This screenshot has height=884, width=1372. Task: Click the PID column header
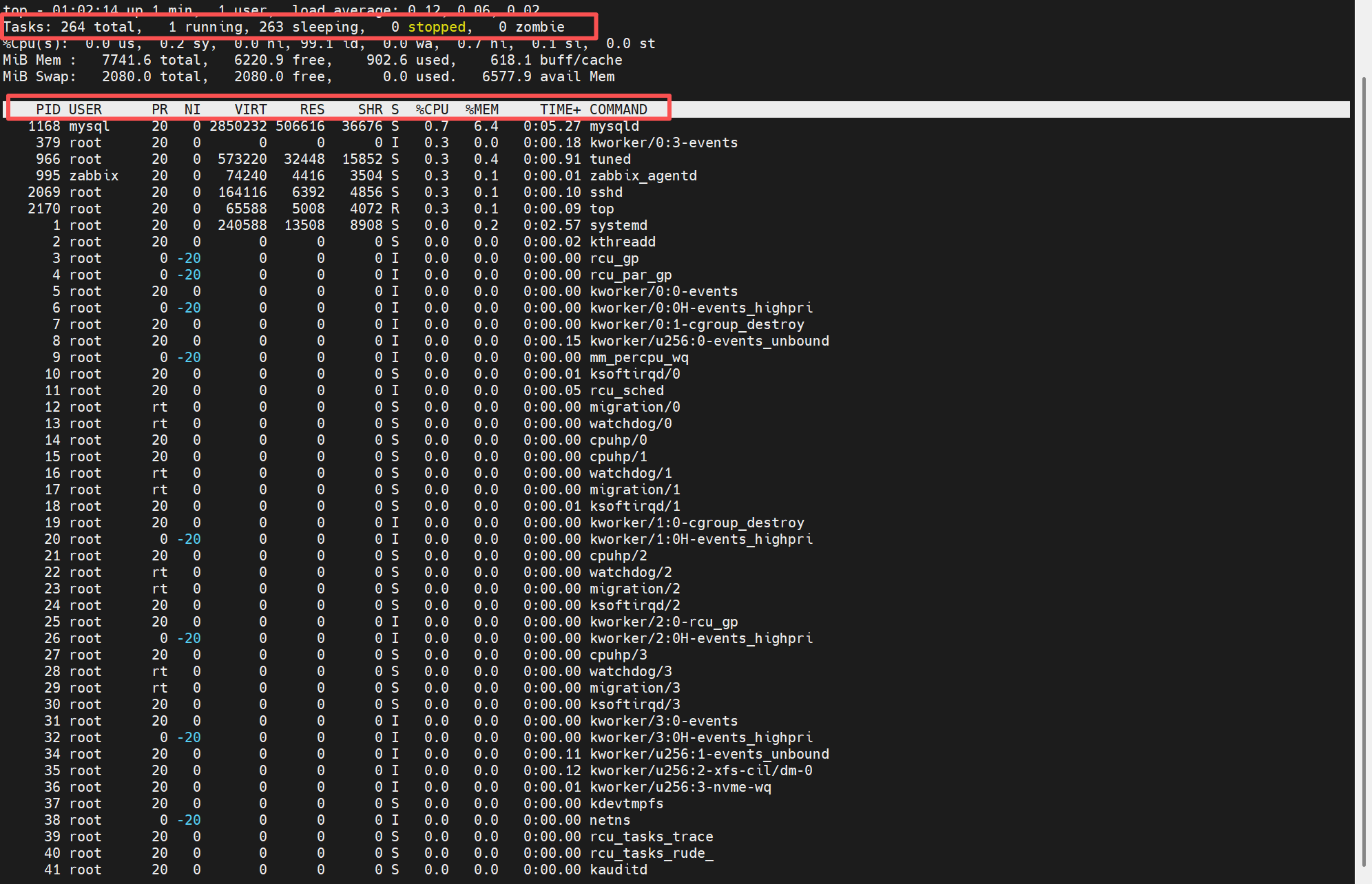coord(48,109)
